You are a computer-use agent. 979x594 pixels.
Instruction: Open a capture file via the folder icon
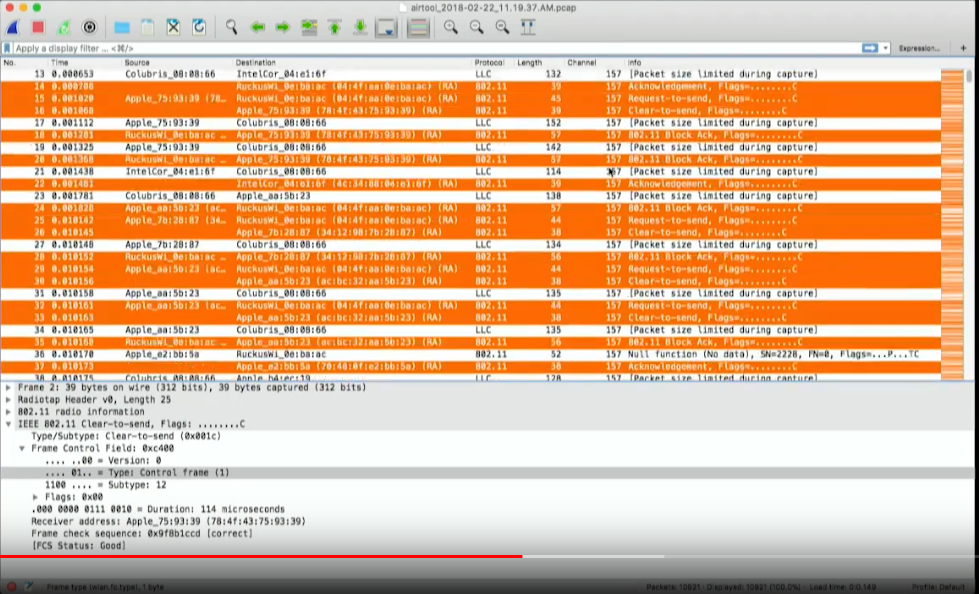[122, 27]
